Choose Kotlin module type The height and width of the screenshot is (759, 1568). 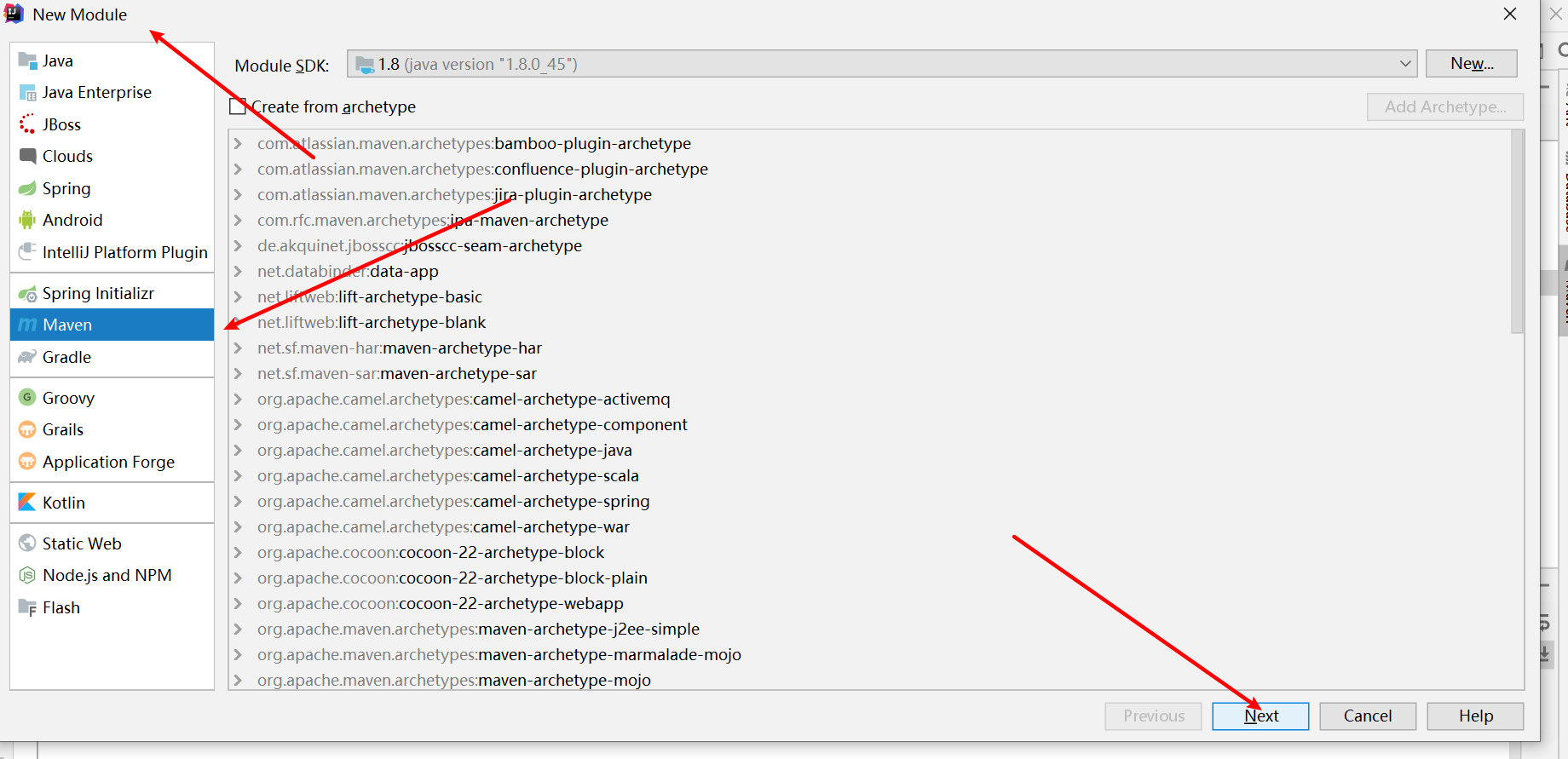112,503
